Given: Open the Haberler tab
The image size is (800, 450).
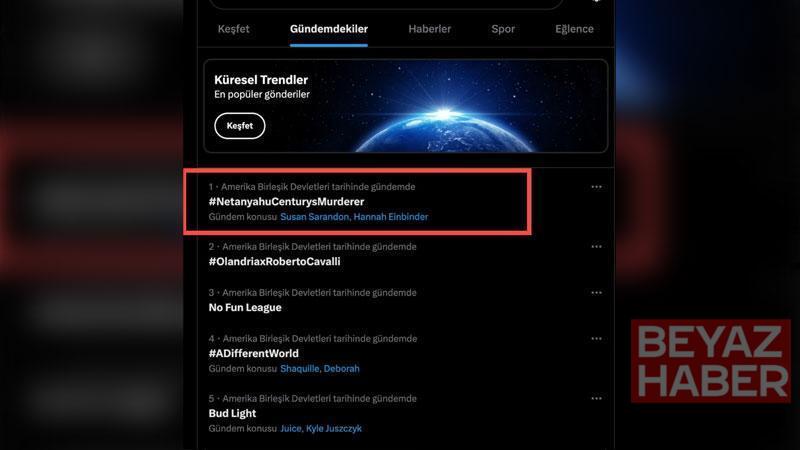Looking at the screenshot, I should 430,29.
